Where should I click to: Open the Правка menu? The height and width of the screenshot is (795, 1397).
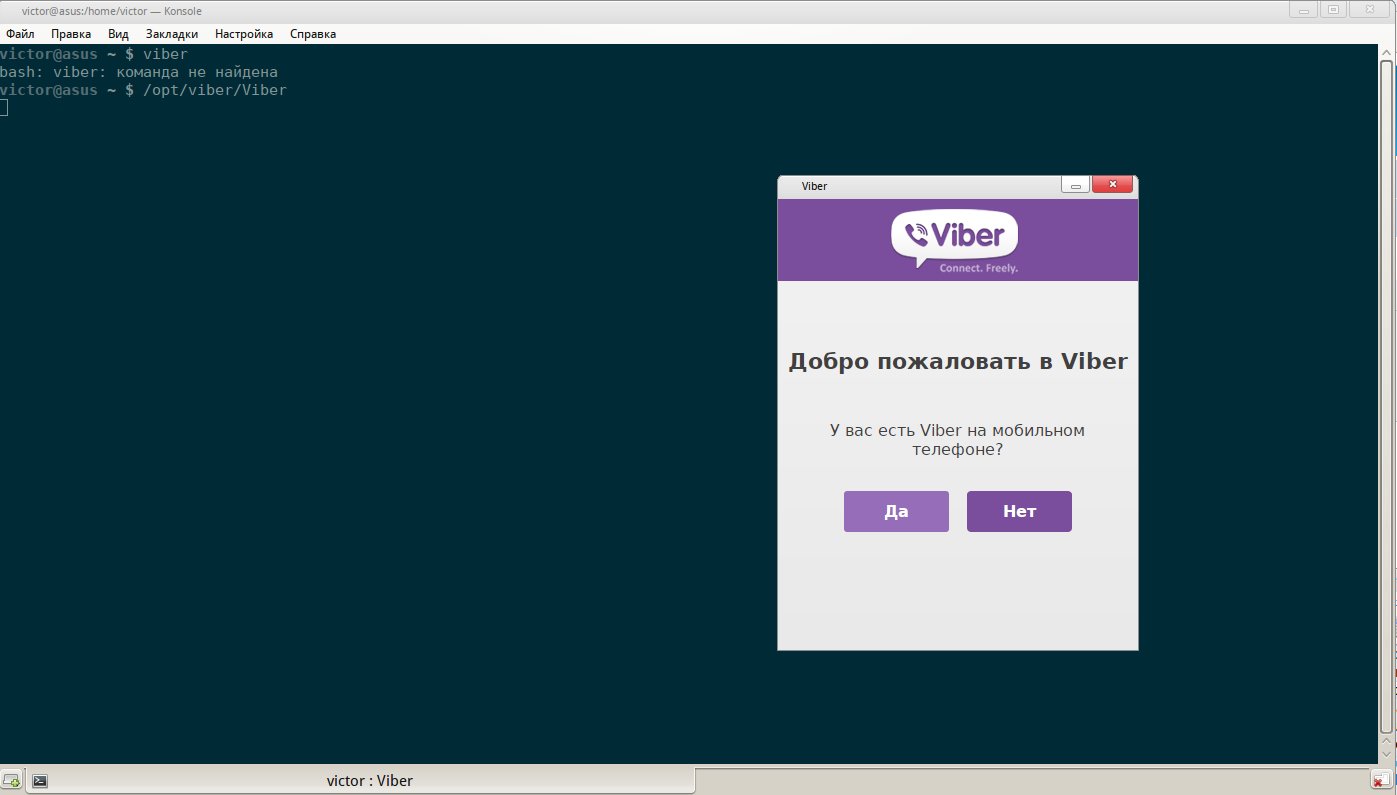point(71,34)
